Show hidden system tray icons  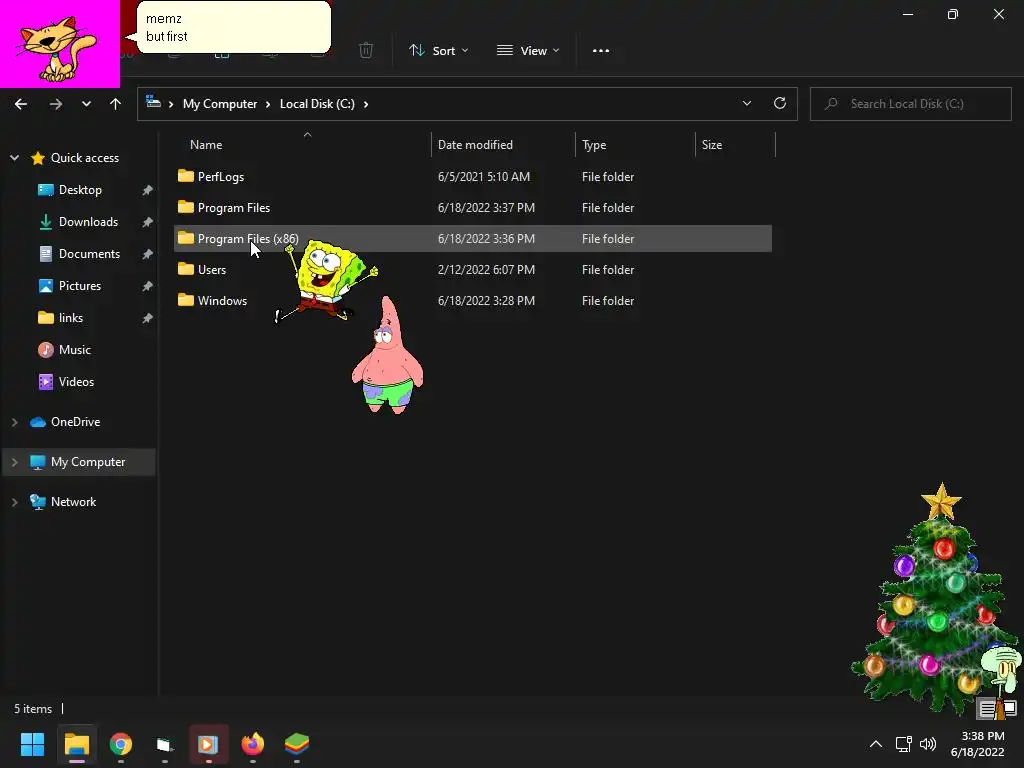click(876, 744)
